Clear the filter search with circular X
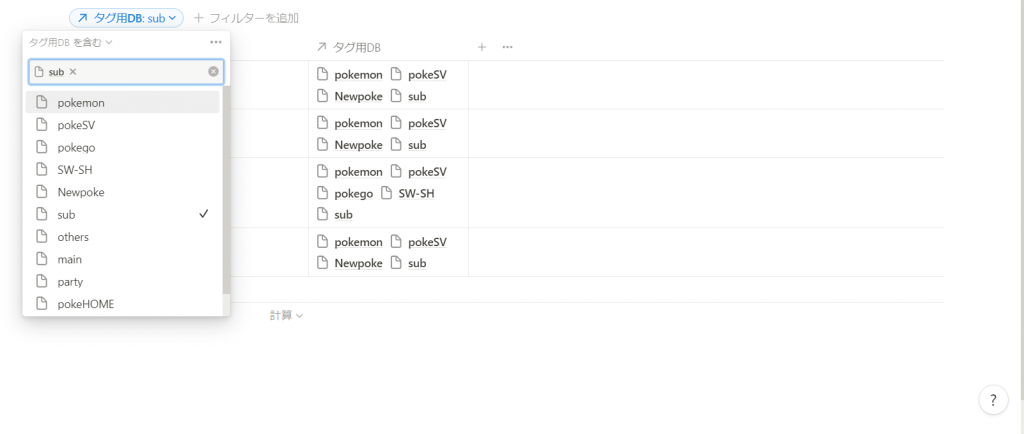The image size is (1024, 434). pos(214,72)
